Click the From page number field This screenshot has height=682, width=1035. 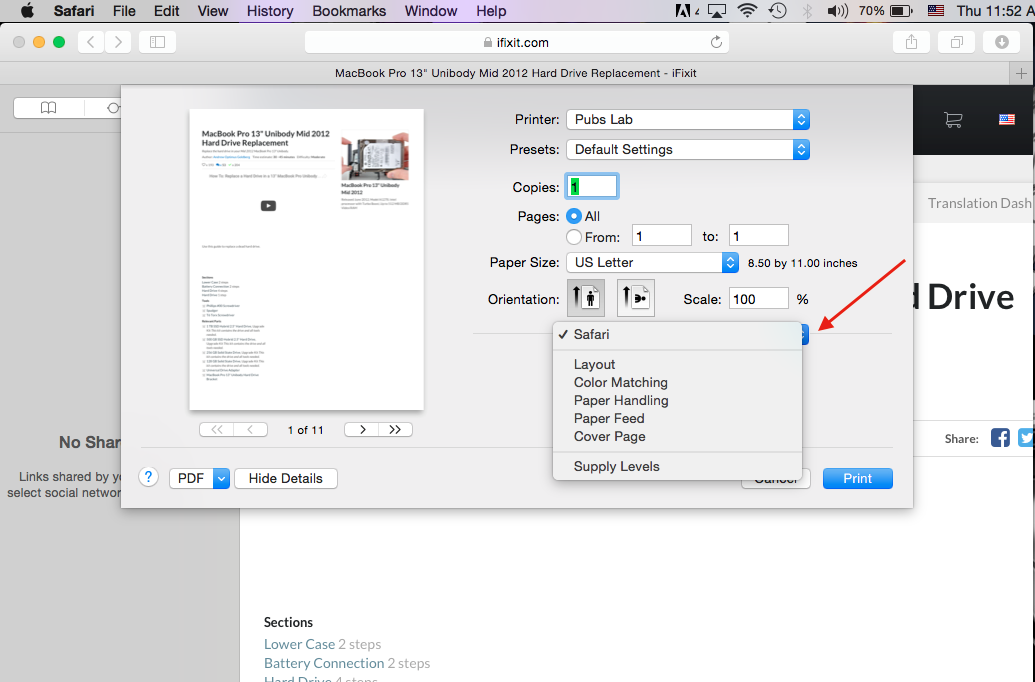(x=661, y=236)
